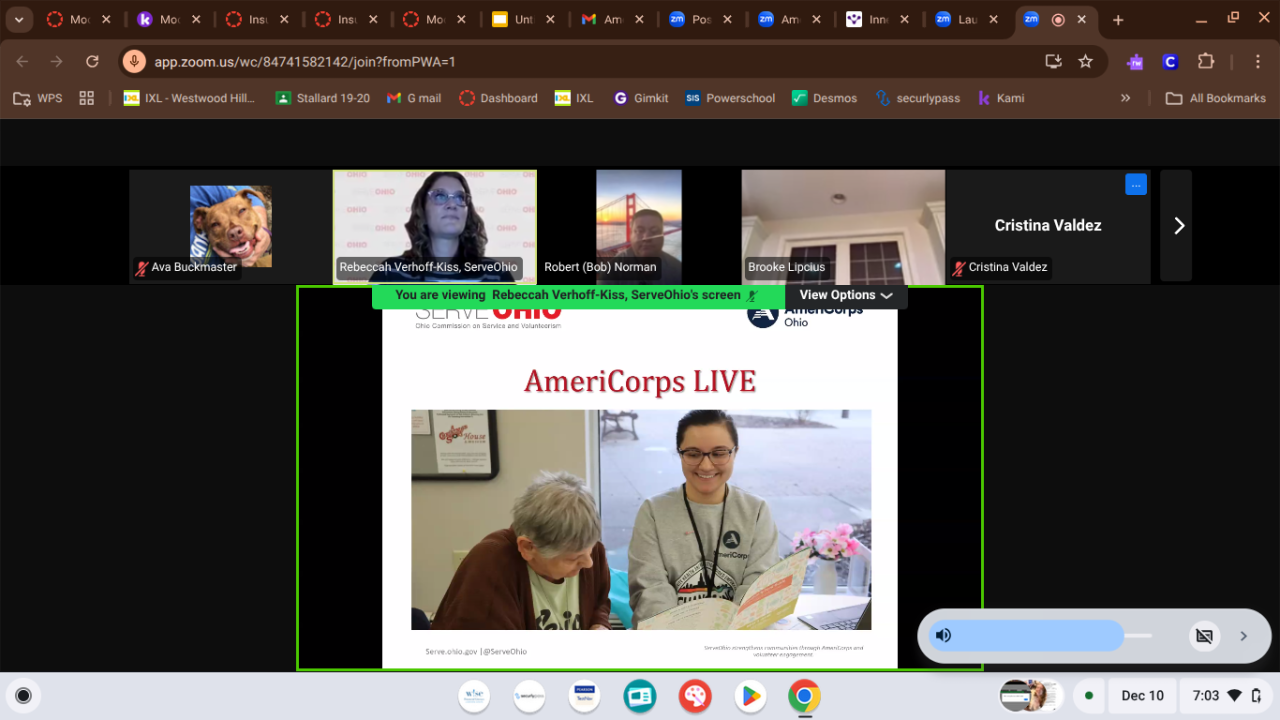
Task: Open the Dashboard bookmark
Action: [498, 98]
